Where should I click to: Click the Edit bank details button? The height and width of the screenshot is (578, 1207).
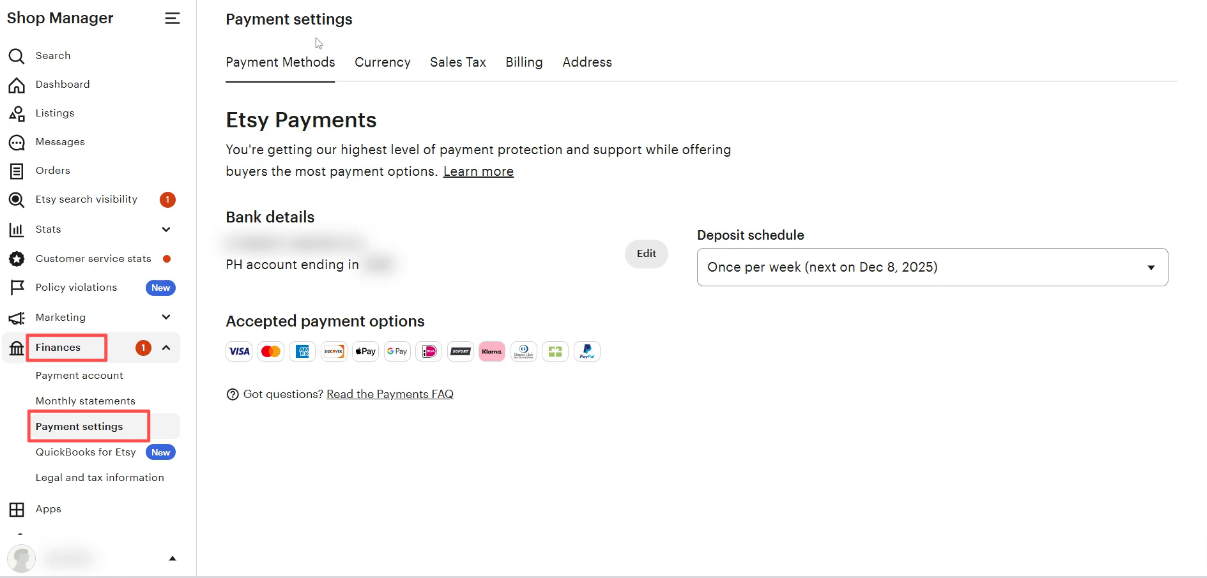(647, 254)
